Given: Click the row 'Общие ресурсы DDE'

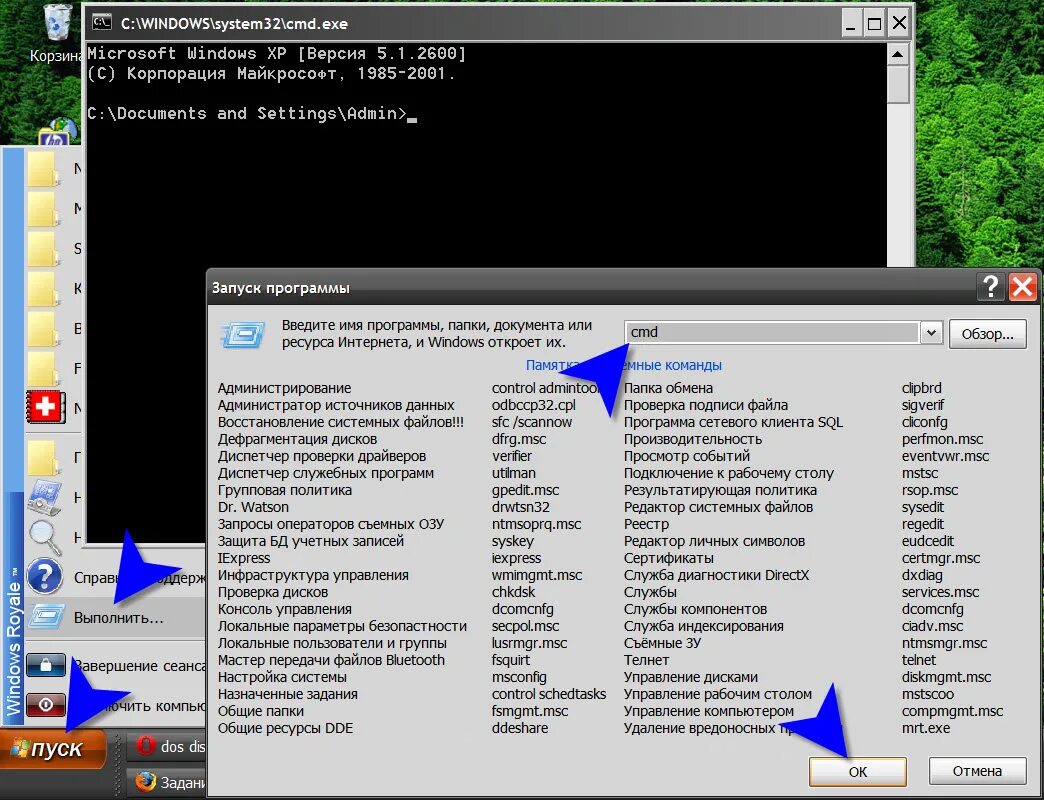Looking at the screenshot, I should point(285,728).
